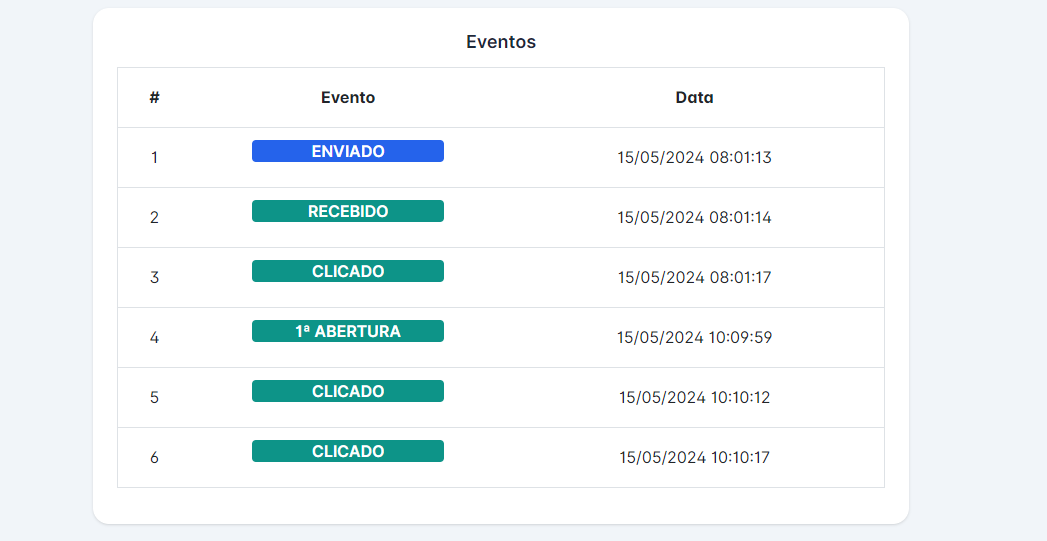Click the CLICADO badge in row 5
The width and height of the screenshot is (1047, 541).
click(x=348, y=391)
